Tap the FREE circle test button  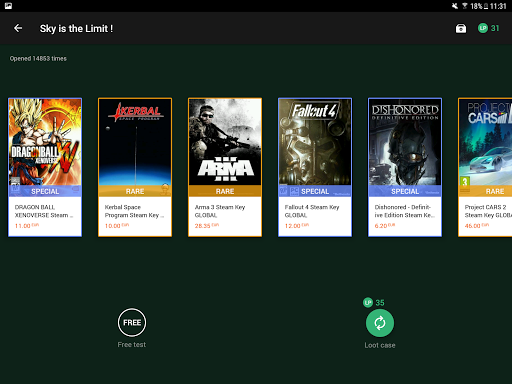132,322
